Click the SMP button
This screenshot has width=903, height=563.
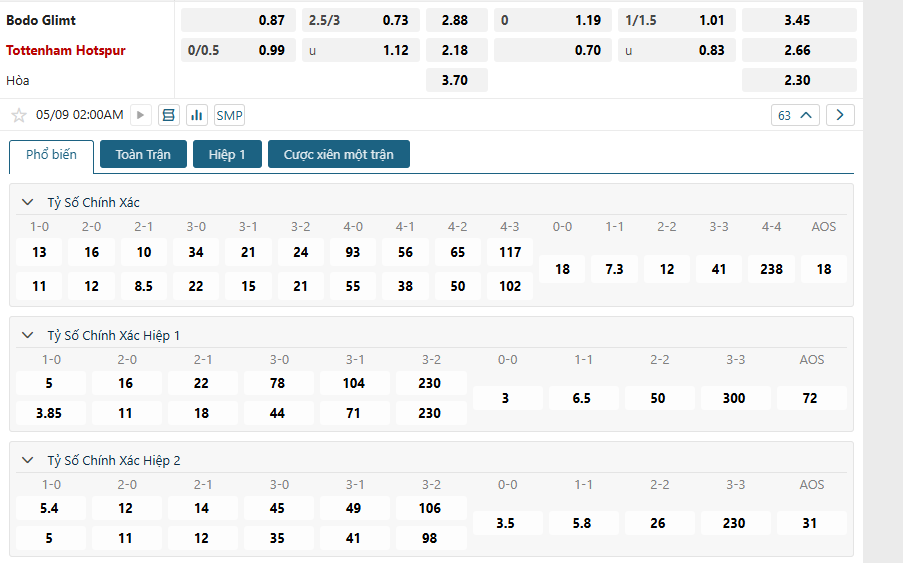pyautogui.click(x=229, y=115)
